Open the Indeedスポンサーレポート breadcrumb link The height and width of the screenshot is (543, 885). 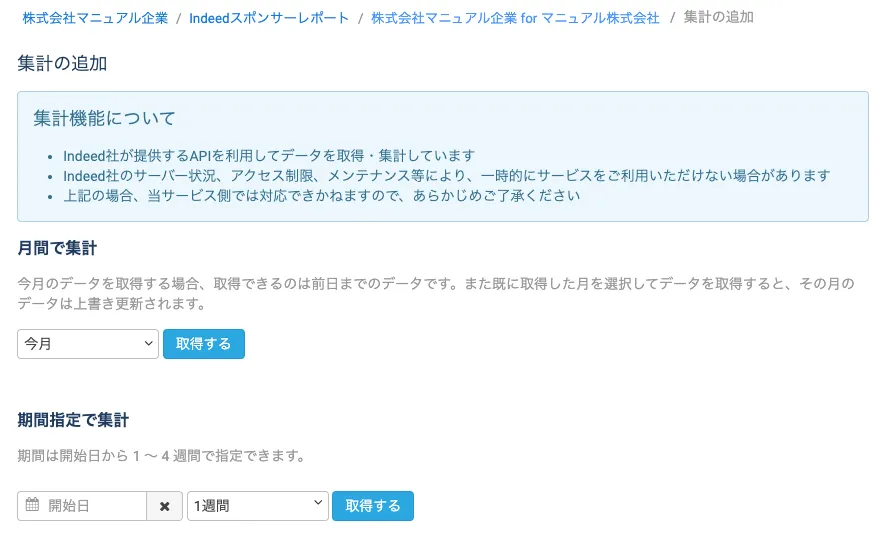click(269, 18)
